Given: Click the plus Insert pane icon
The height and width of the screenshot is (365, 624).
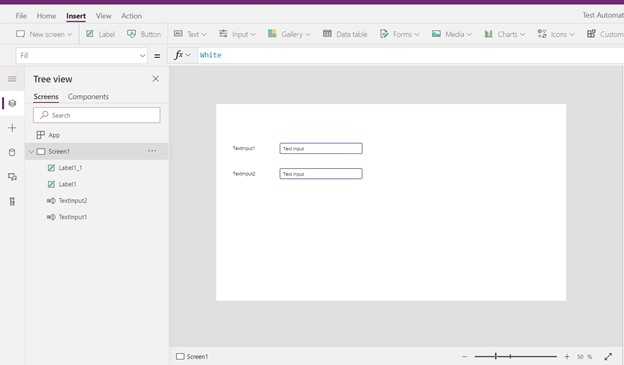Looking at the screenshot, I should click(12, 128).
